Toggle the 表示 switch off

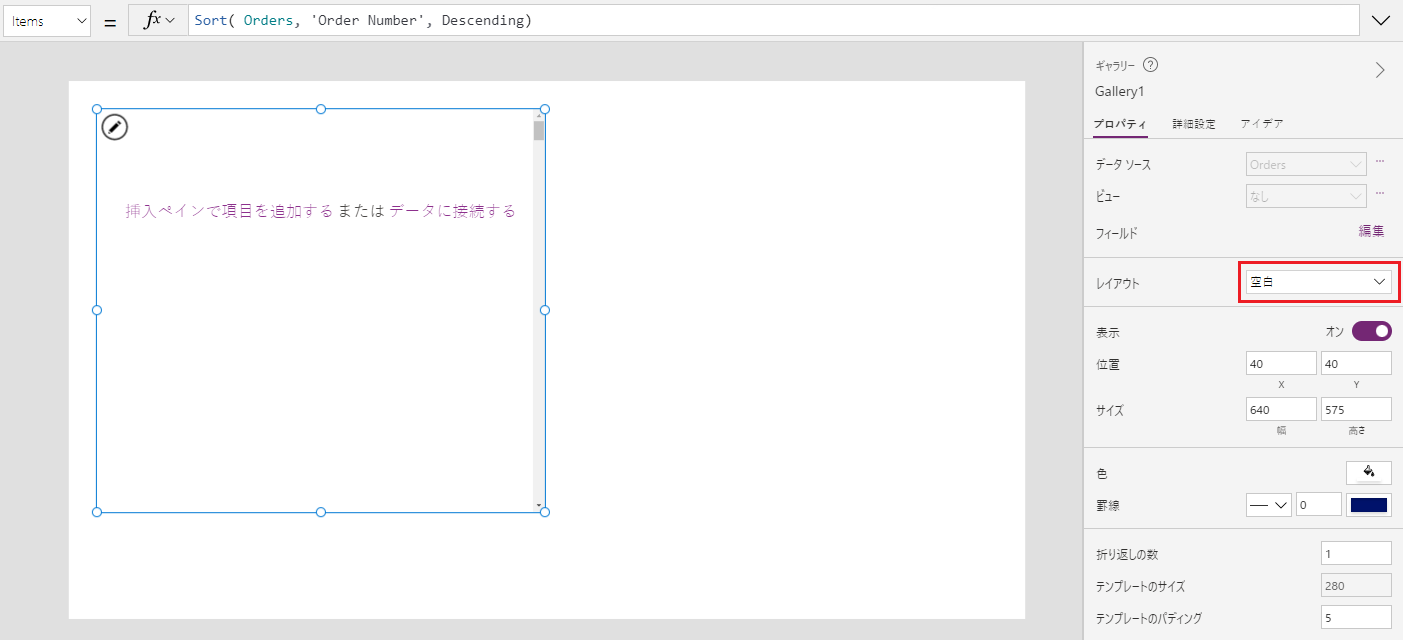(1372, 331)
